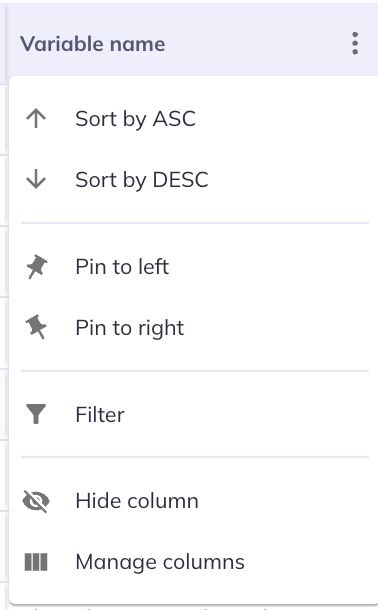The height and width of the screenshot is (610, 378).
Task: Click the table row peeking below the menu
Action: pyautogui.click(x=194, y=607)
